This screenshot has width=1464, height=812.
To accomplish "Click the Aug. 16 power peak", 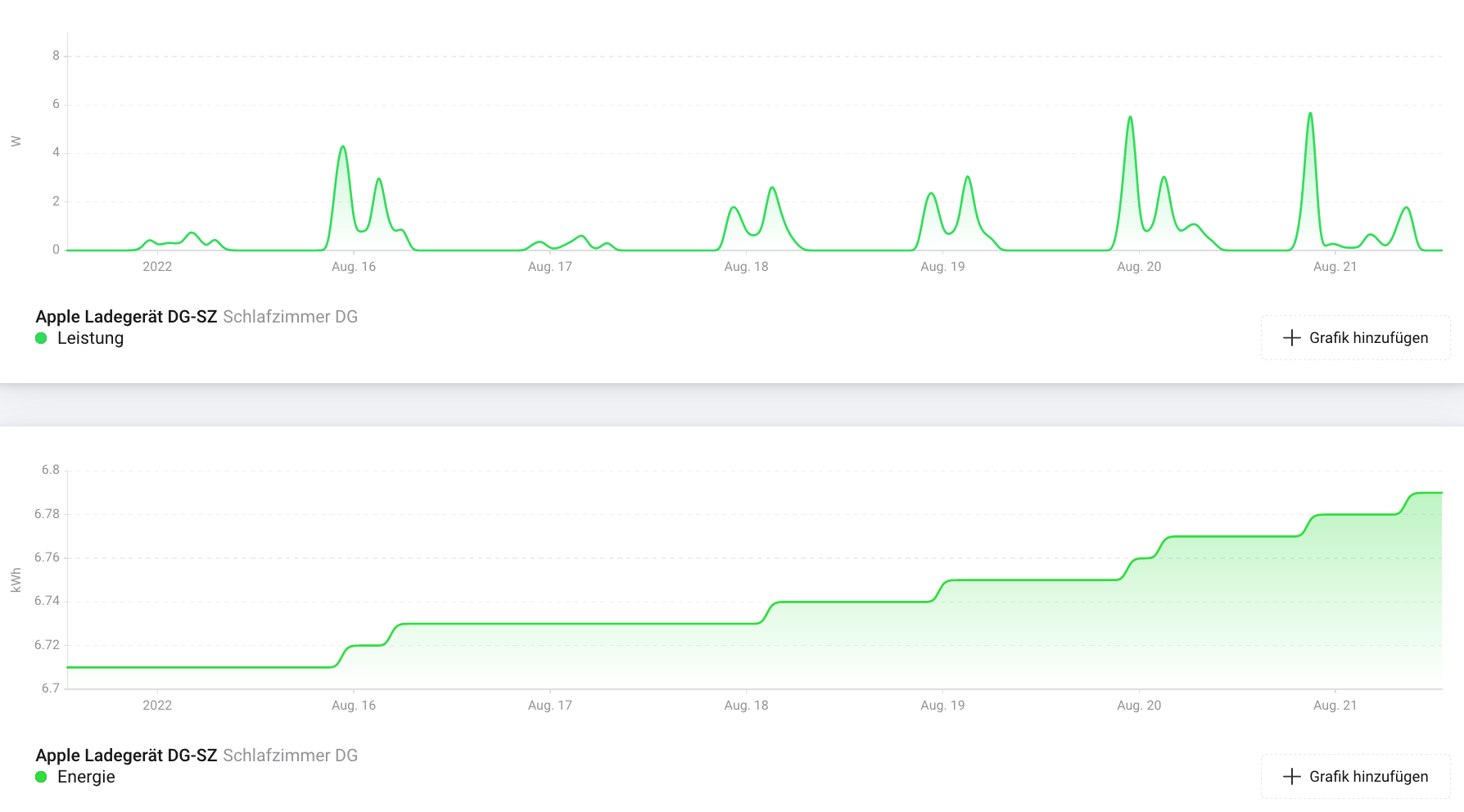I will click(343, 147).
